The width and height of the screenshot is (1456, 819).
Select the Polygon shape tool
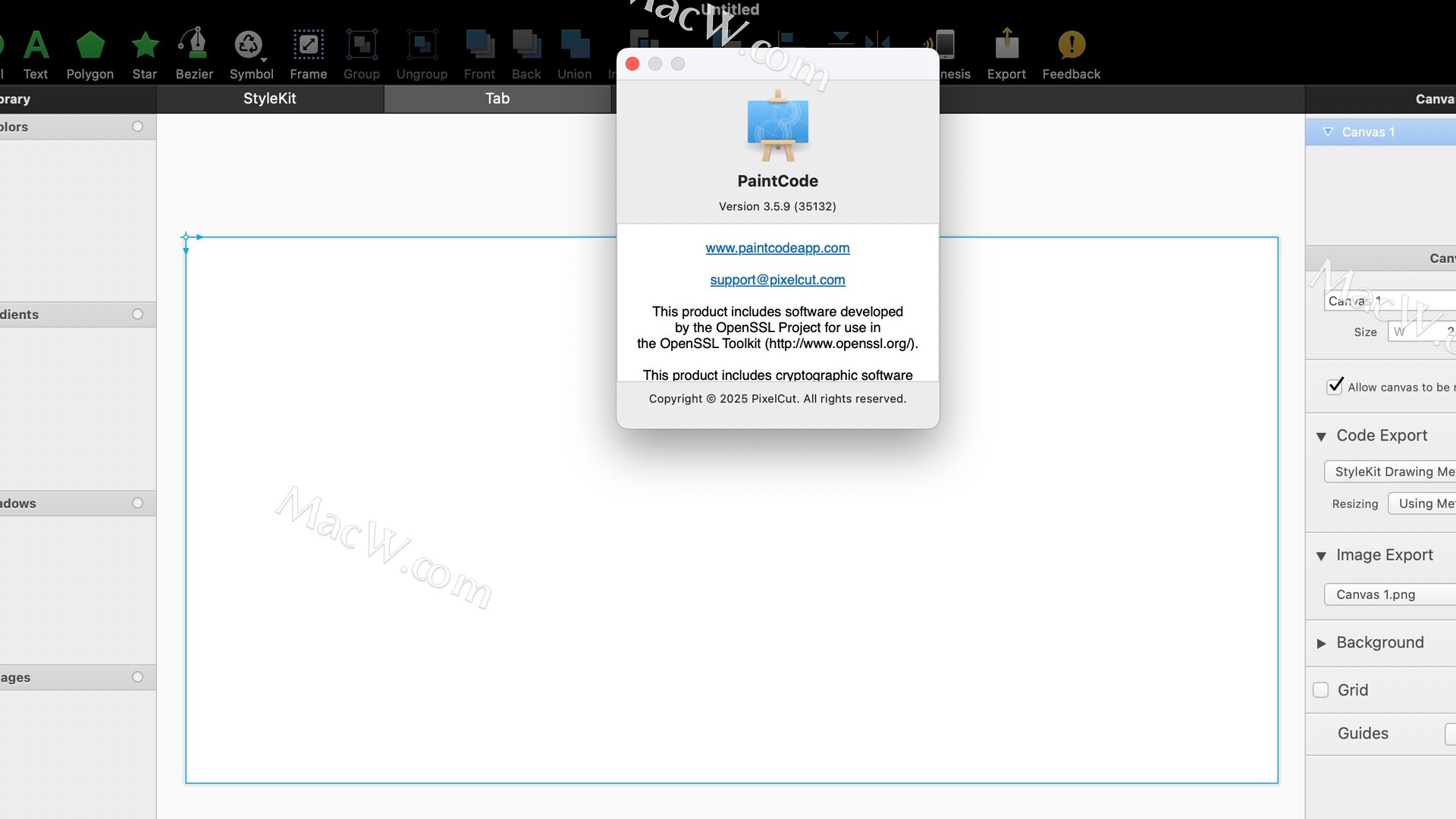(x=89, y=55)
